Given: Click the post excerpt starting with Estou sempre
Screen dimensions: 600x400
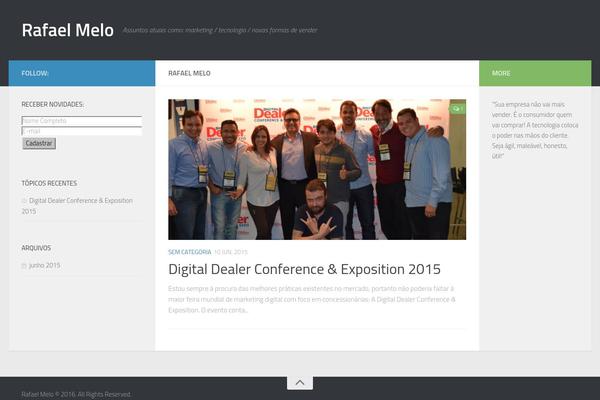Looking at the screenshot, I should 312,299.
